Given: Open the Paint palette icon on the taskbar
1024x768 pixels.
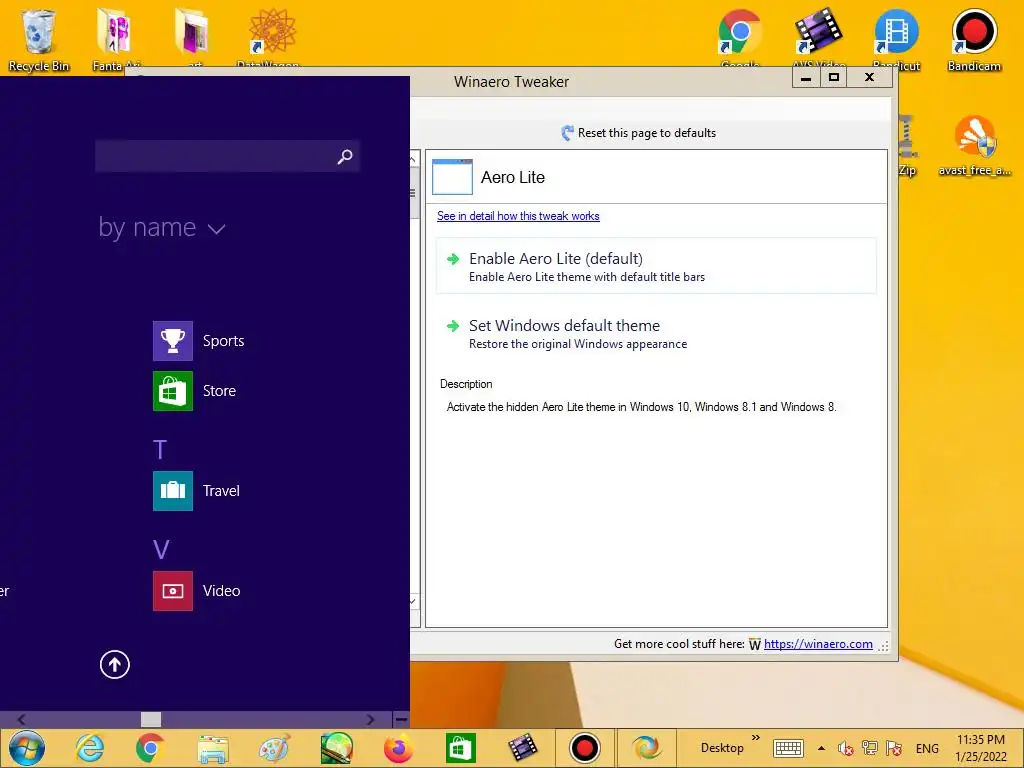Looking at the screenshot, I should tap(274, 749).
